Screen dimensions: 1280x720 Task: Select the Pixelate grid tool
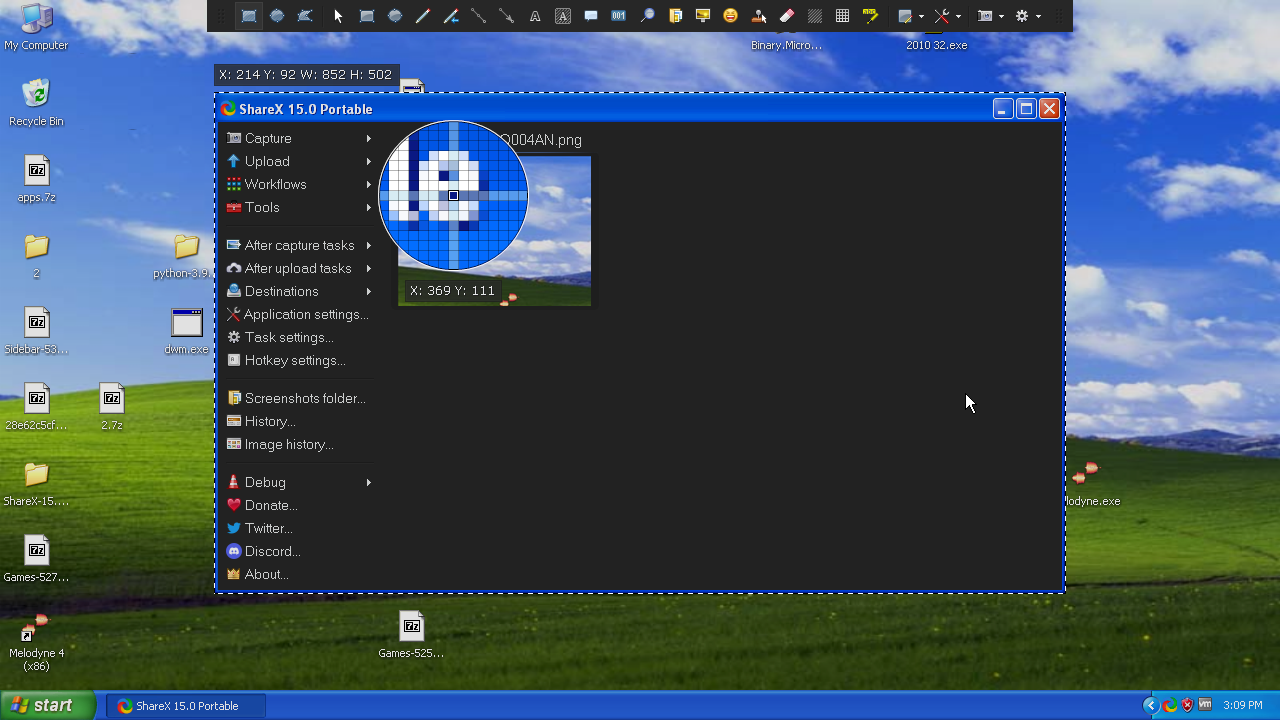843,16
